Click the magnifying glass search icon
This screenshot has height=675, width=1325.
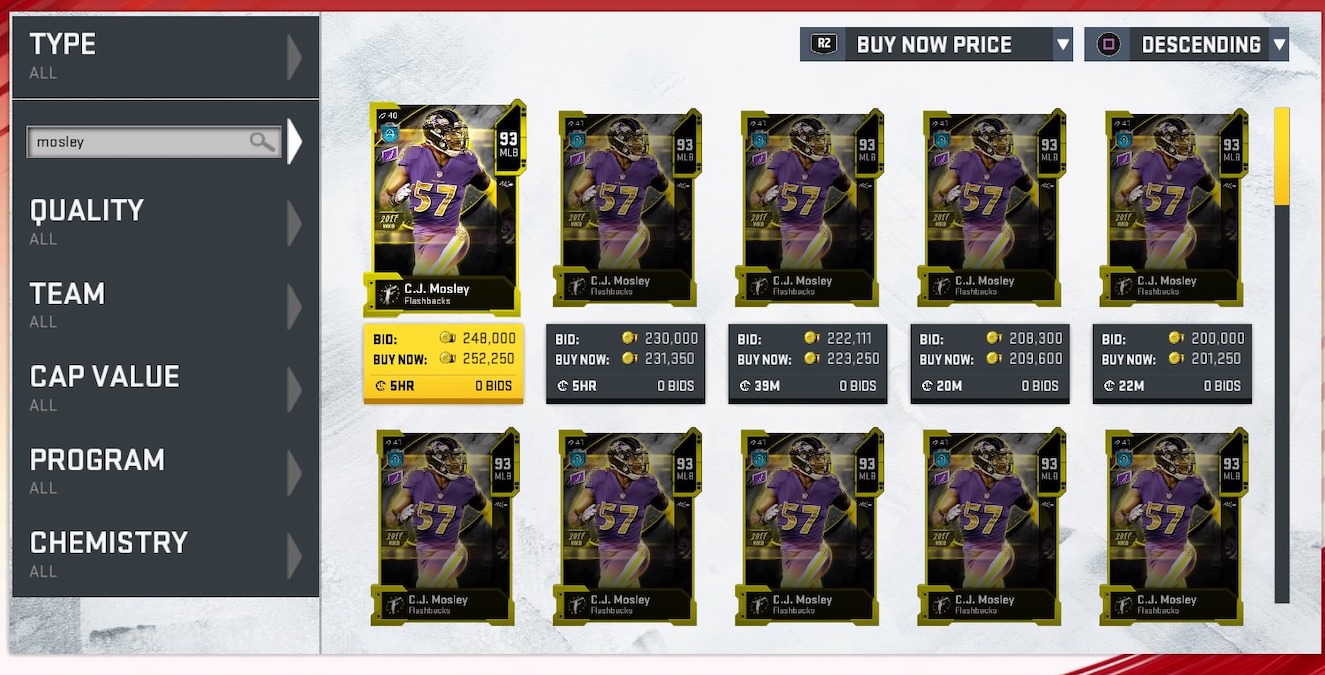tap(262, 142)
